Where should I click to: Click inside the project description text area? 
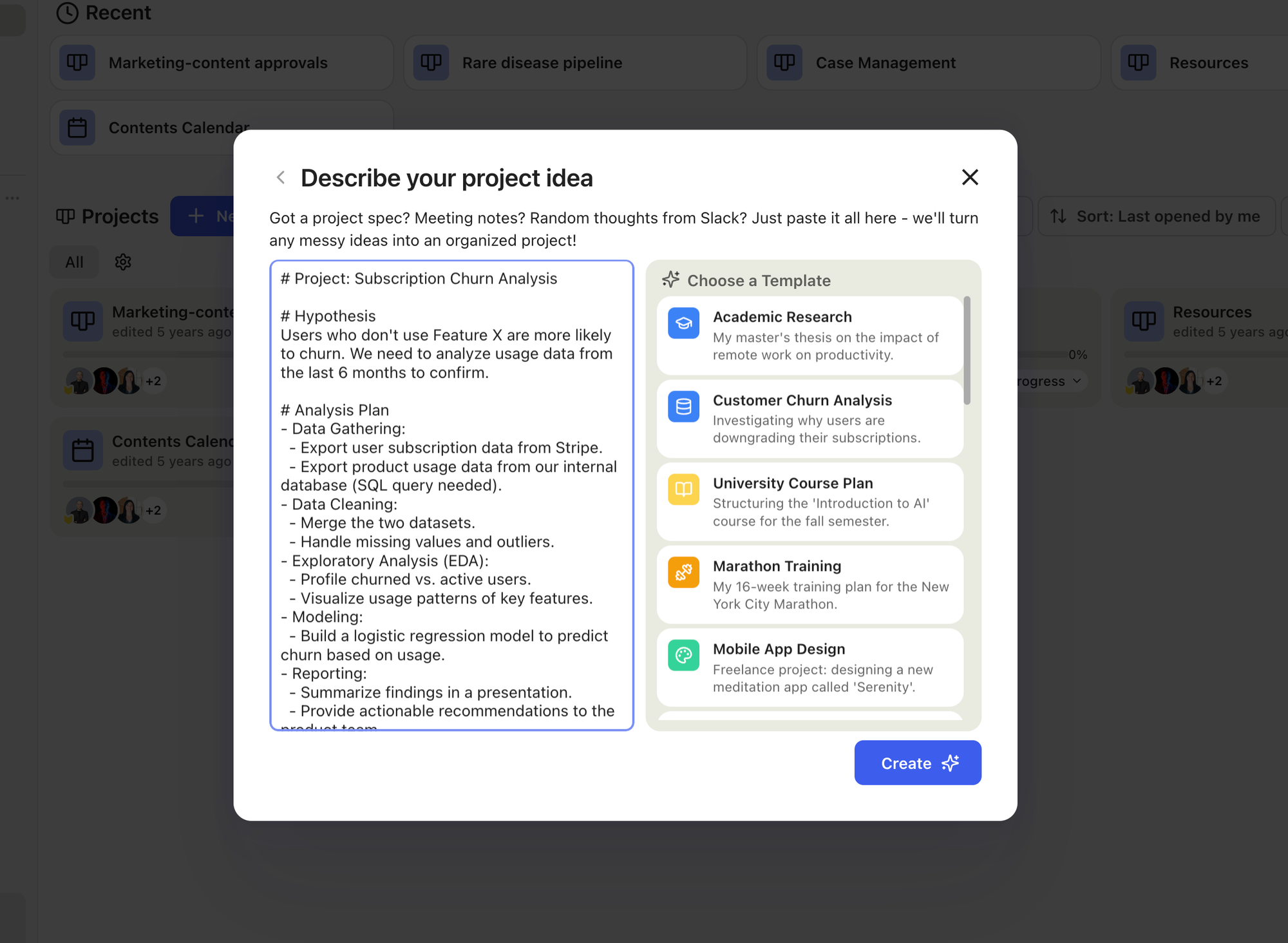[x=451, y=496]
